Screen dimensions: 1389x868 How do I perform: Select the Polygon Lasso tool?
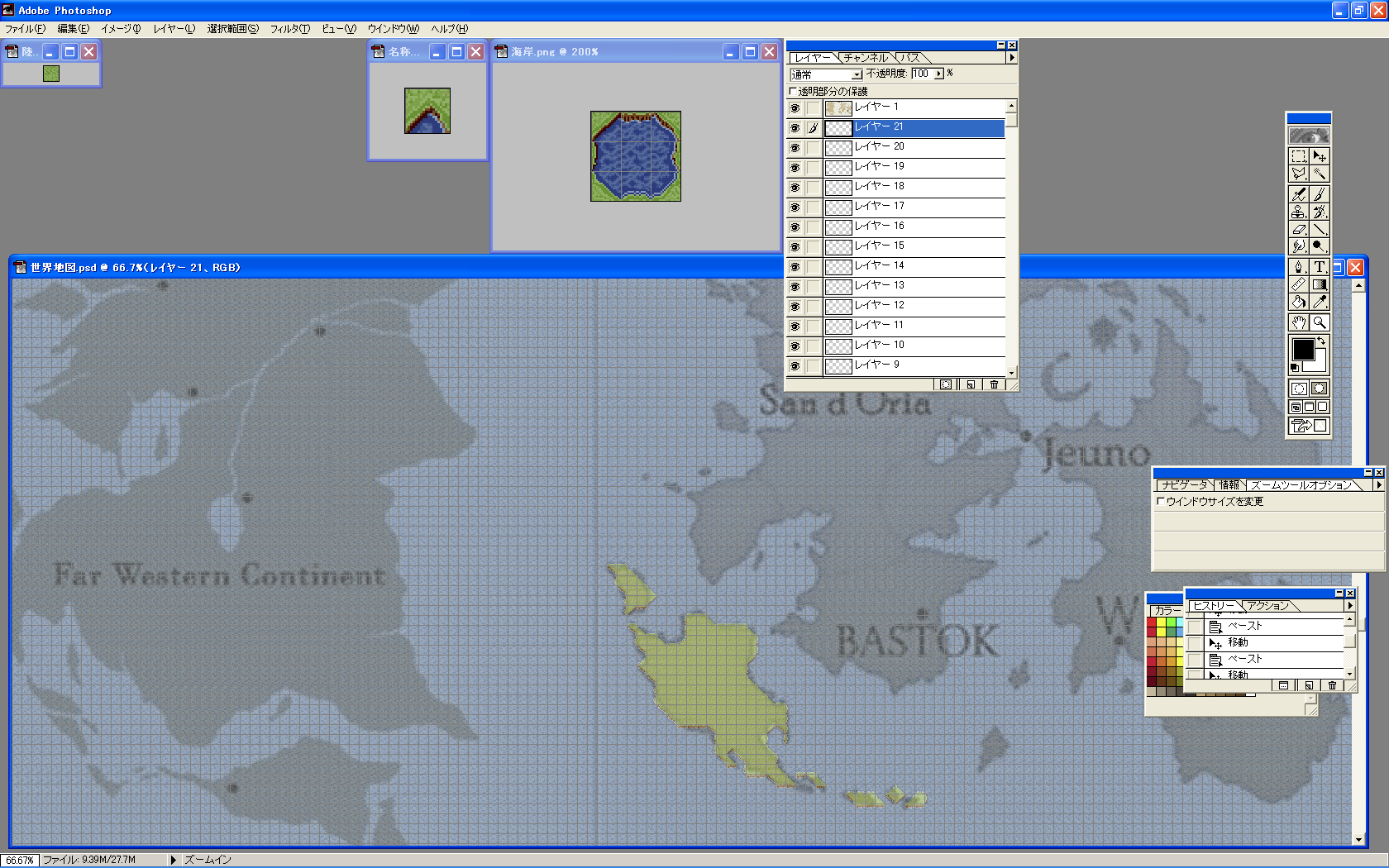click(x=1299, y=174)
